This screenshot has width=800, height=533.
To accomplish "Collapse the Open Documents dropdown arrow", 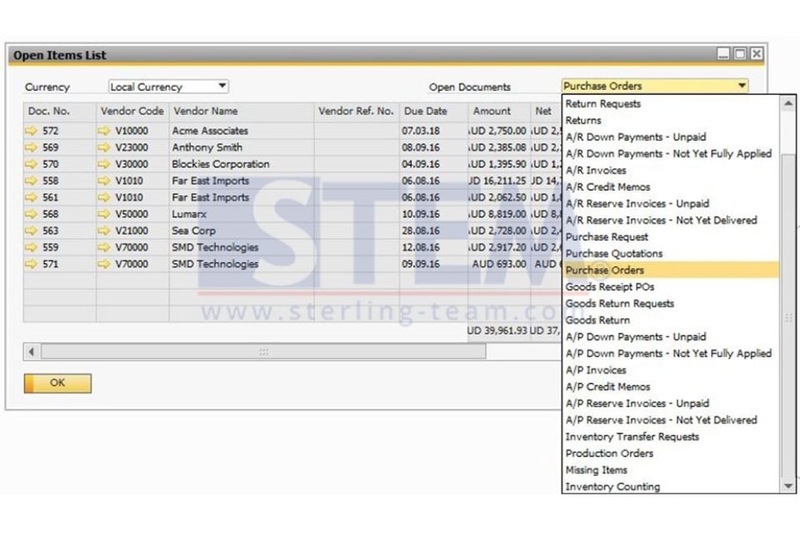I will tap(742, 86).
